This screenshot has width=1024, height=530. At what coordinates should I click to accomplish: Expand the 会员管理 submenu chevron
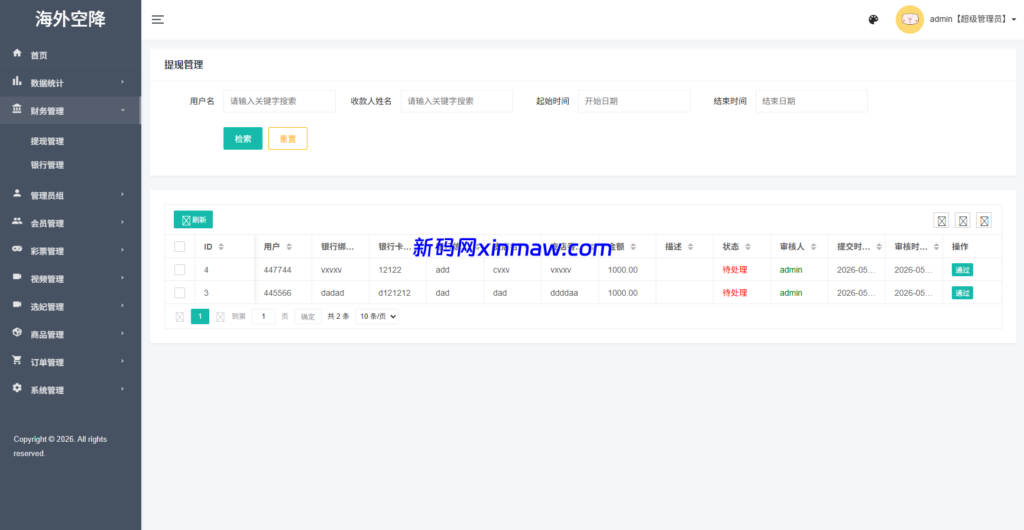(122, 223)
